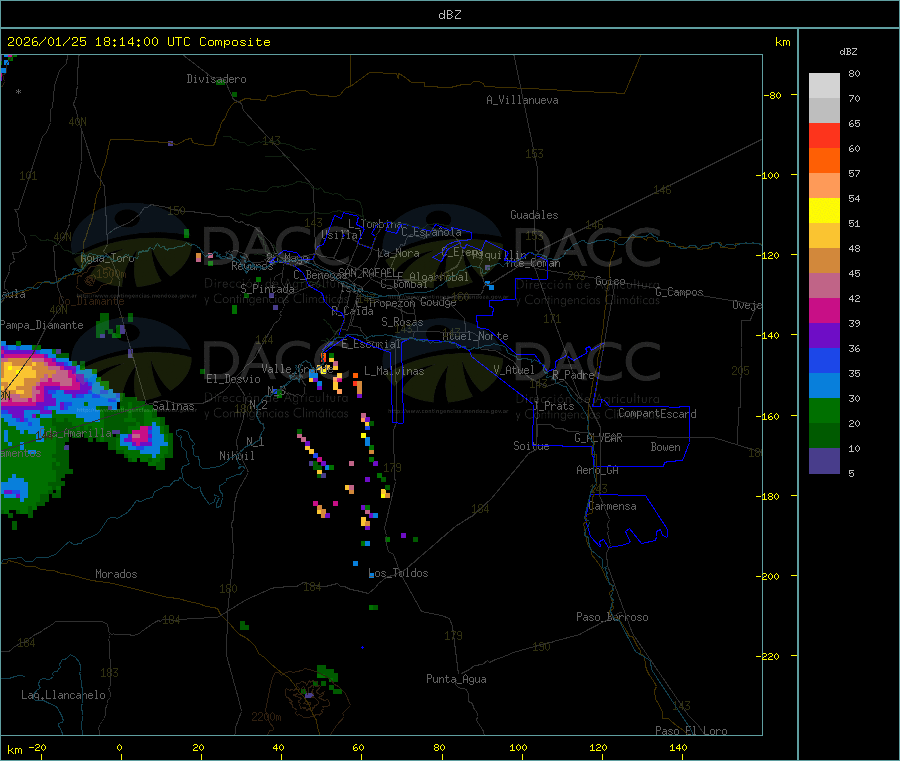This screenshot has width=900, height=761.
Task: Select the light blue 30-35 dBZ swatch
Action: coord(824,386)
